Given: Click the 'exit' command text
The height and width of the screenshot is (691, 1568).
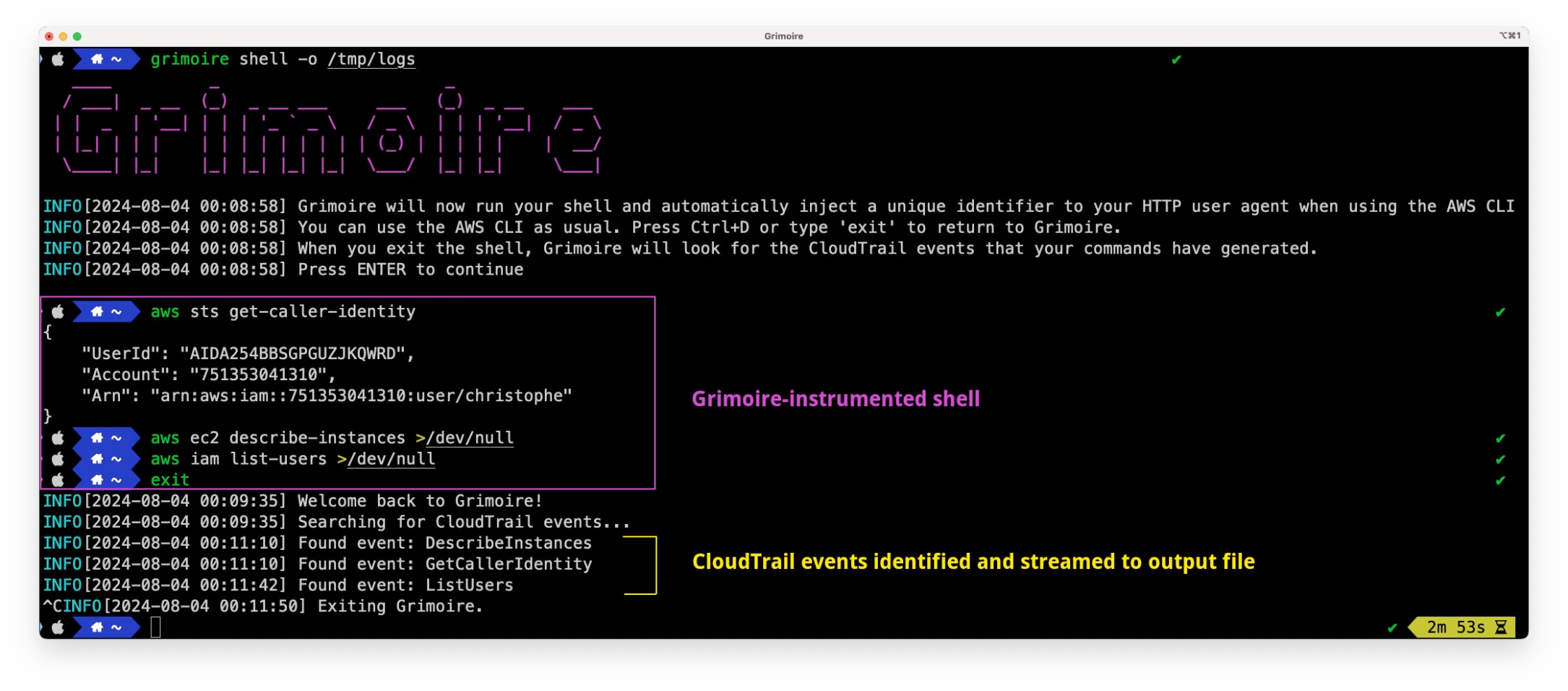Looking at the screenshot, I should tap(170, 480).
